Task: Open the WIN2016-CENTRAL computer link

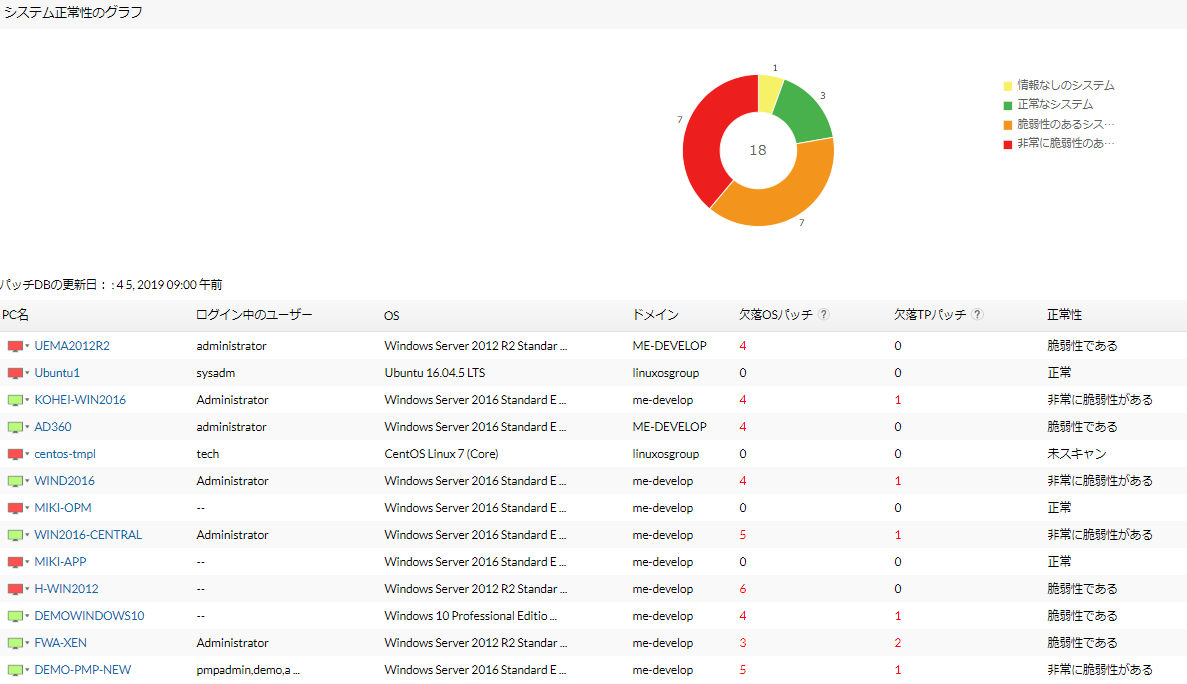Action: click(x=88, y=535)
